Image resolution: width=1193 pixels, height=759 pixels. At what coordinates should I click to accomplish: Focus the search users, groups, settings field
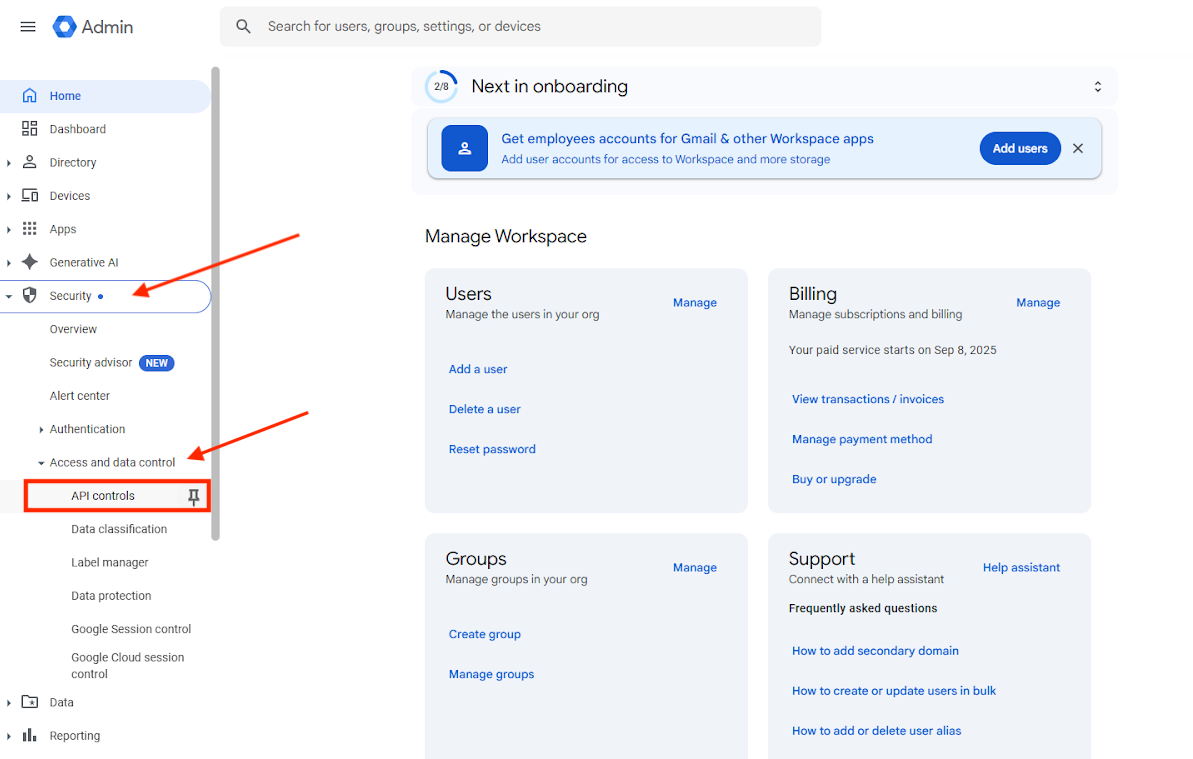click(520, 27)
